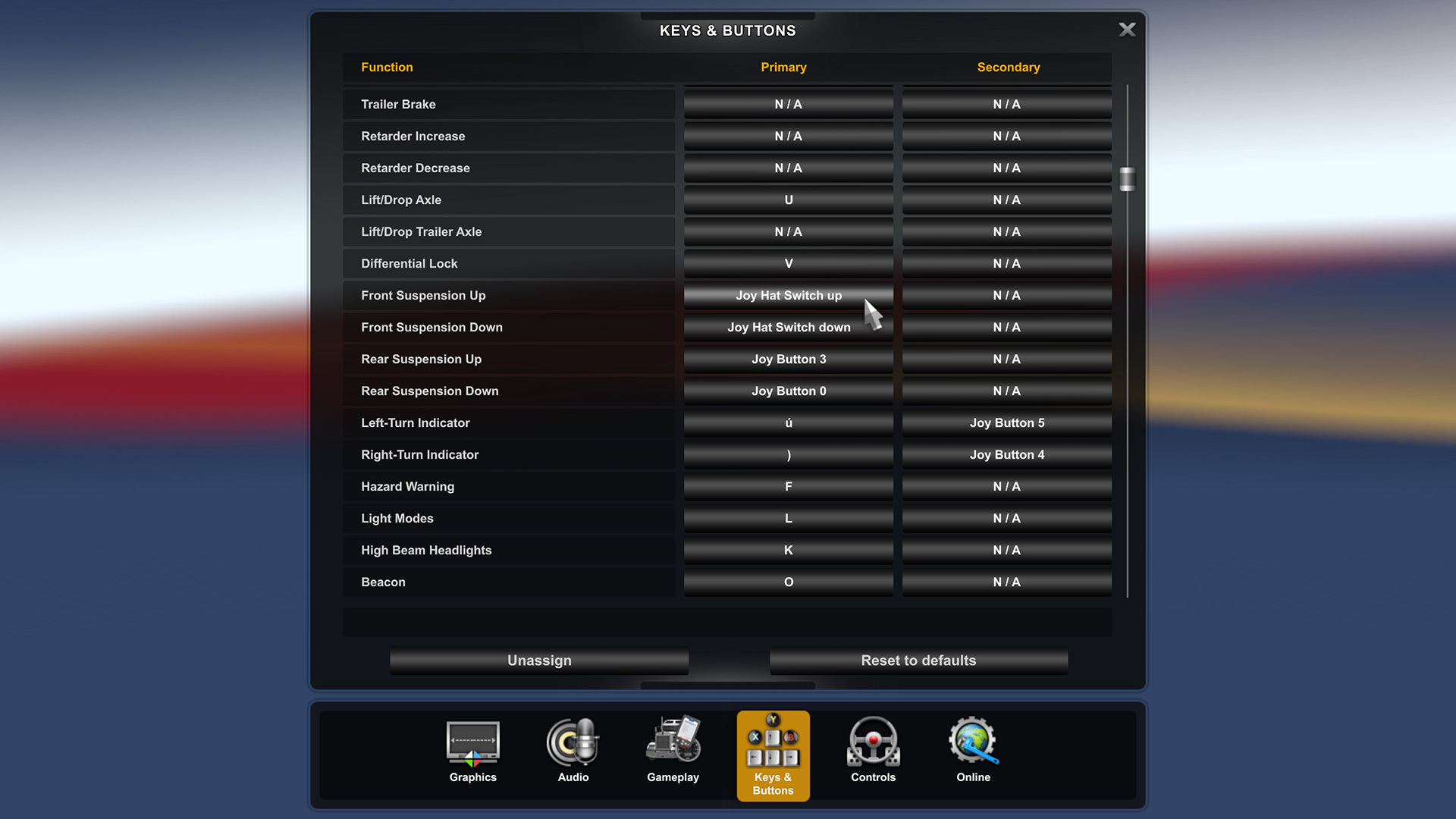Image resolution: width=1456 pixels, height=819 pixels.
Task: Click the Lift/Drop Axle primary U key binding
Action: (x=788, y=199)
